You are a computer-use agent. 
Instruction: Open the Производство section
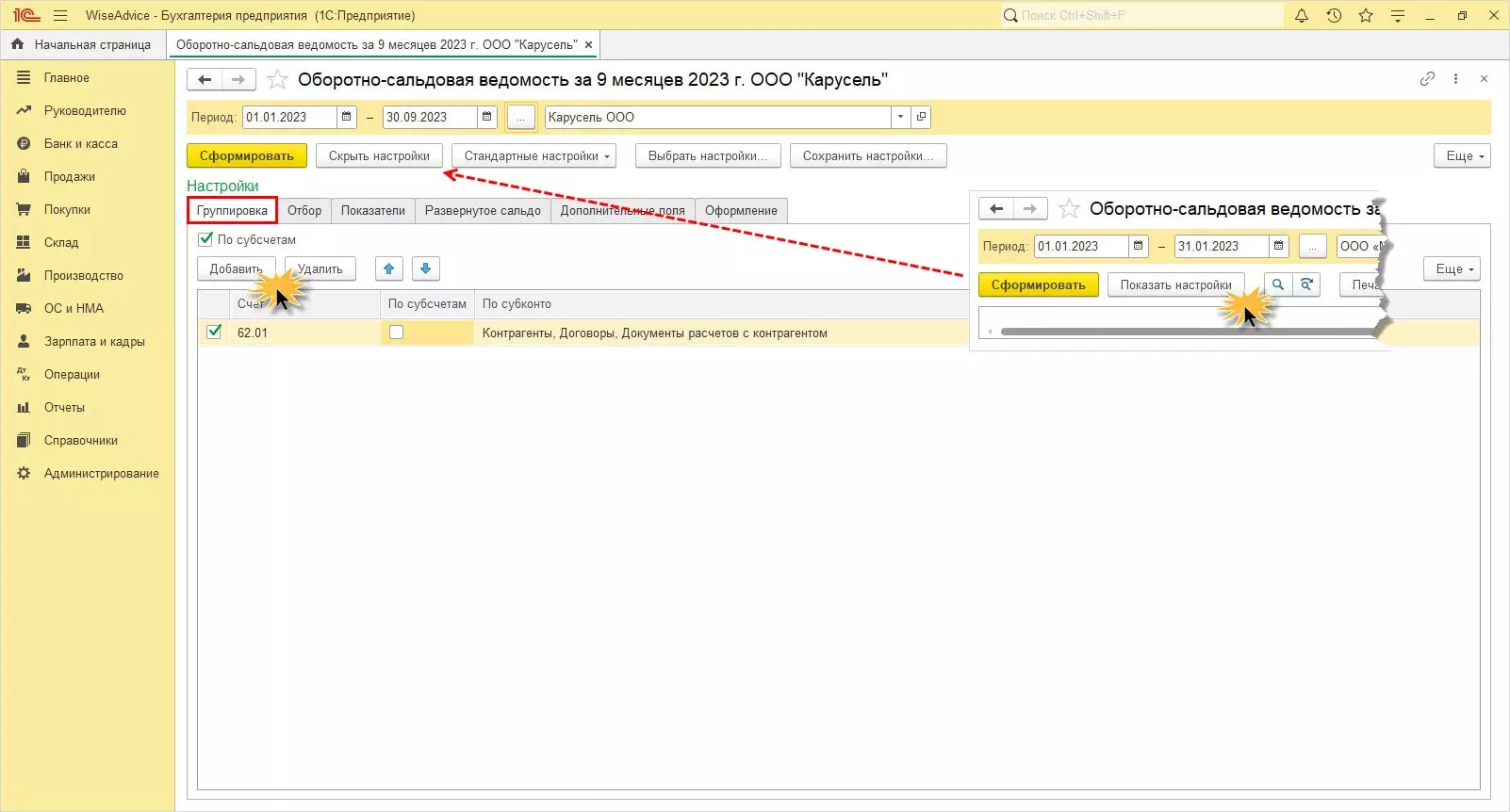point(84,276)
